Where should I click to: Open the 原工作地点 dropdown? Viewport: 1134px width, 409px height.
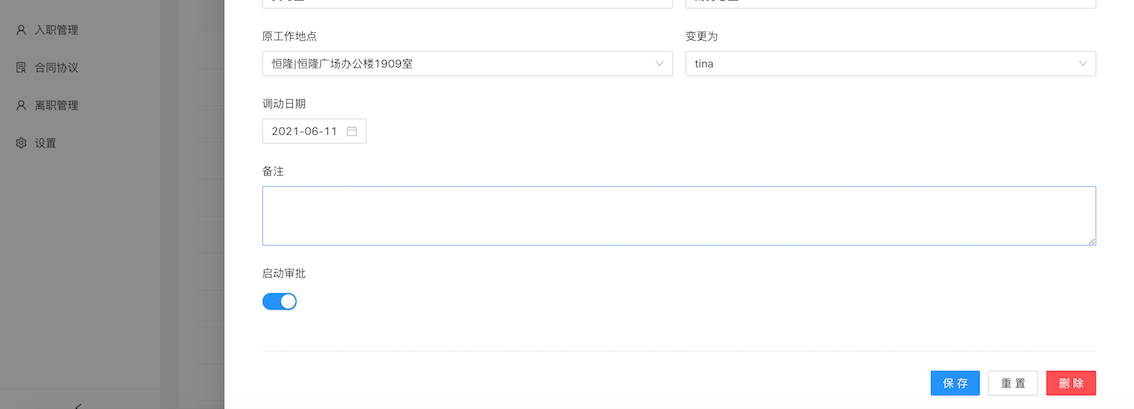point(467,64)
